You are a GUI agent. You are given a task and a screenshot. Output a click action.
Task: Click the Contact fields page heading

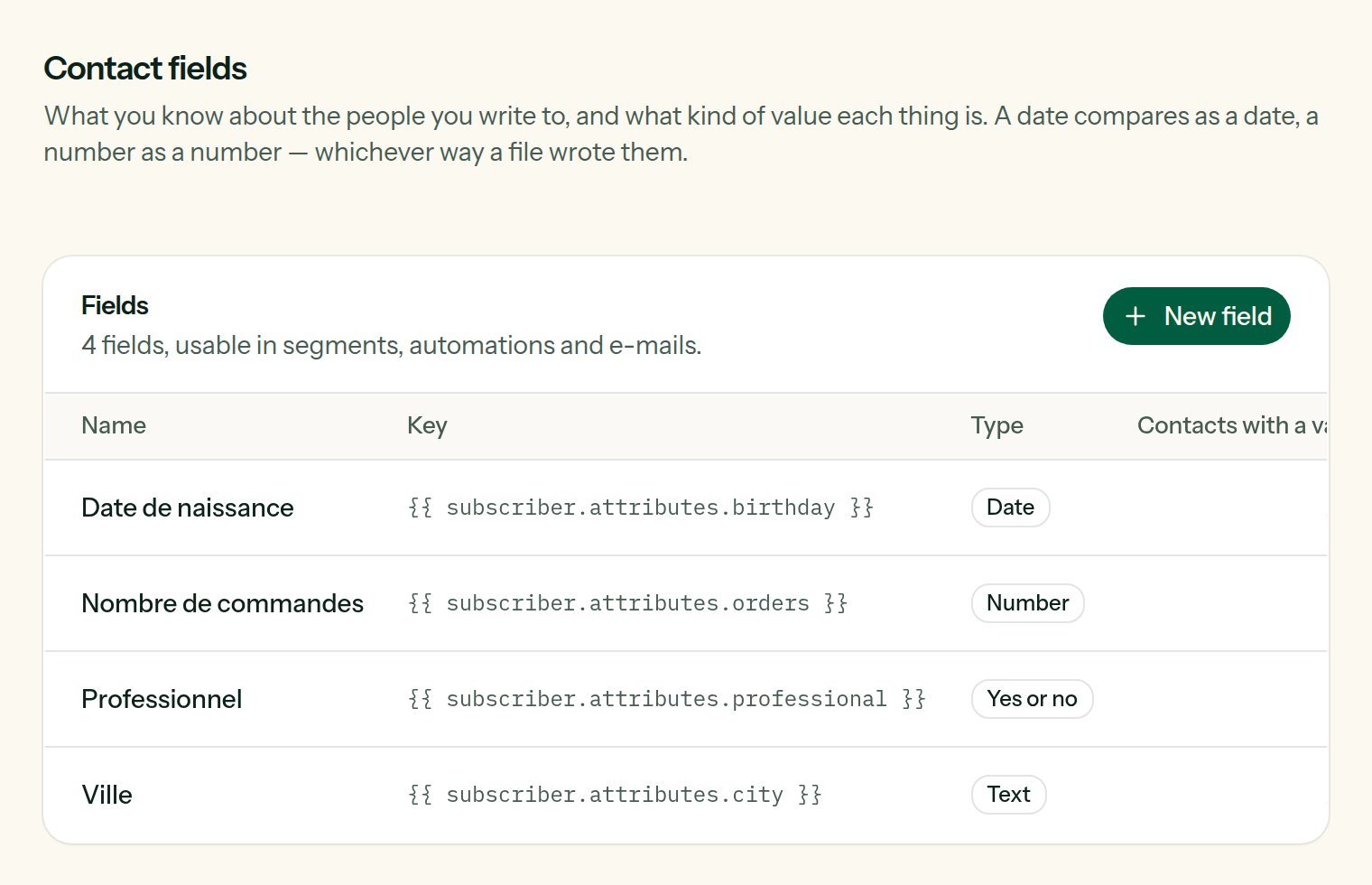click(x=145, y=69)
